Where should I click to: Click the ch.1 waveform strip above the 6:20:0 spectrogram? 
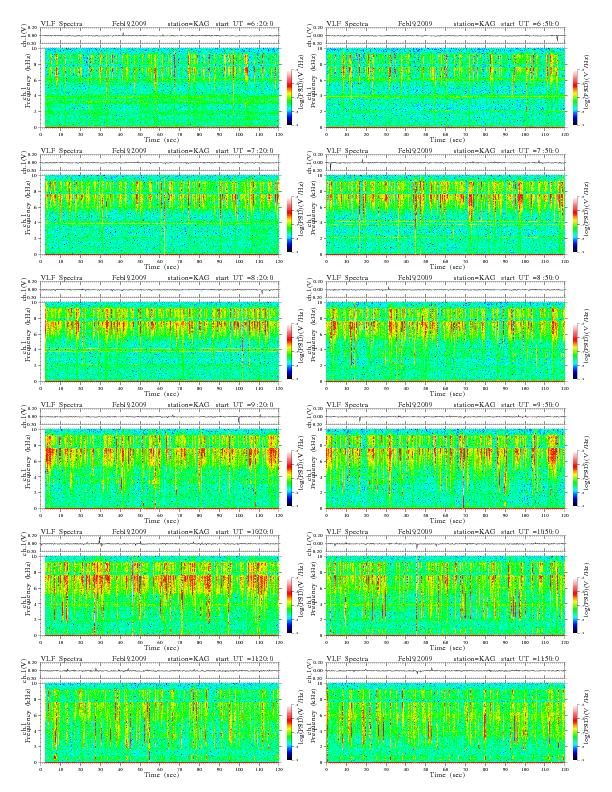tap(160, 35)
